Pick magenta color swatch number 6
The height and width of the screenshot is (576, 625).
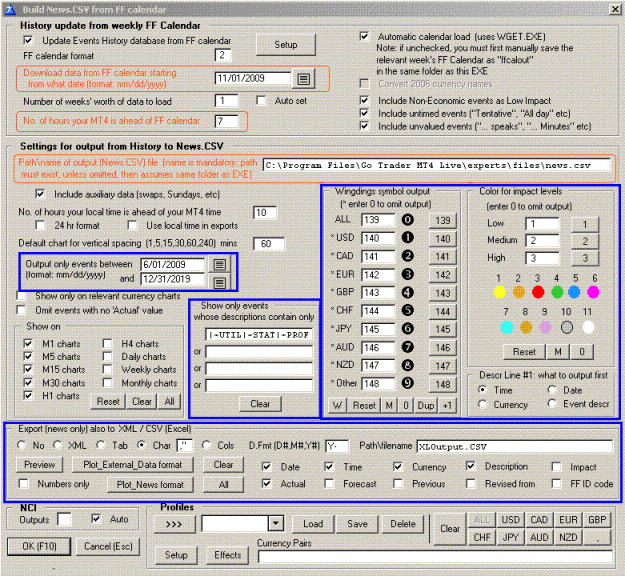pos(593,292)
